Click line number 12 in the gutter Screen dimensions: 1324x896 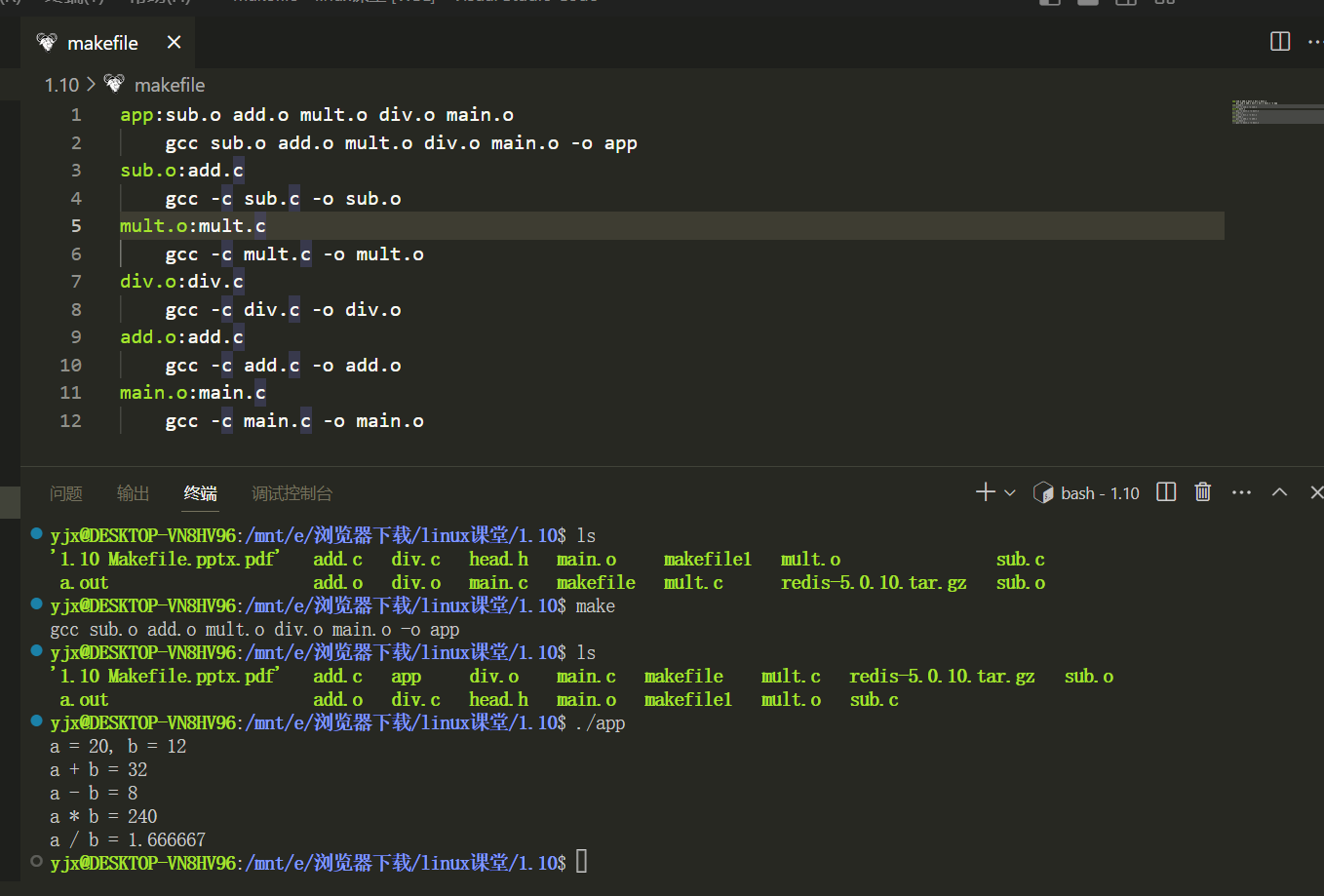71,420
